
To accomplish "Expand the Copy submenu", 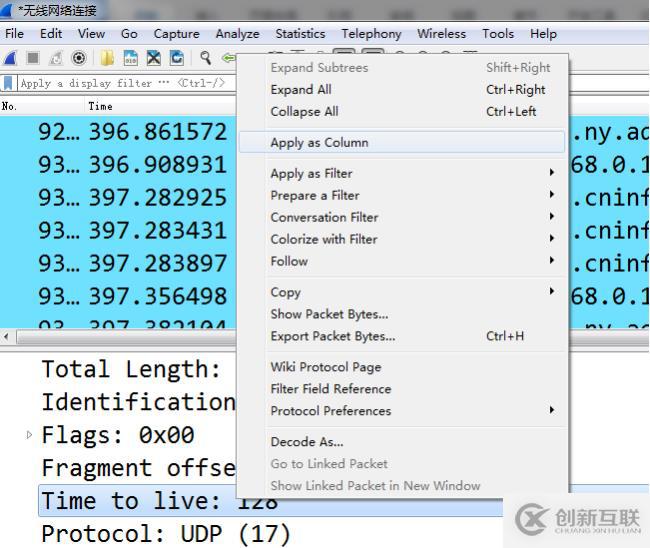I will (401, 292).
